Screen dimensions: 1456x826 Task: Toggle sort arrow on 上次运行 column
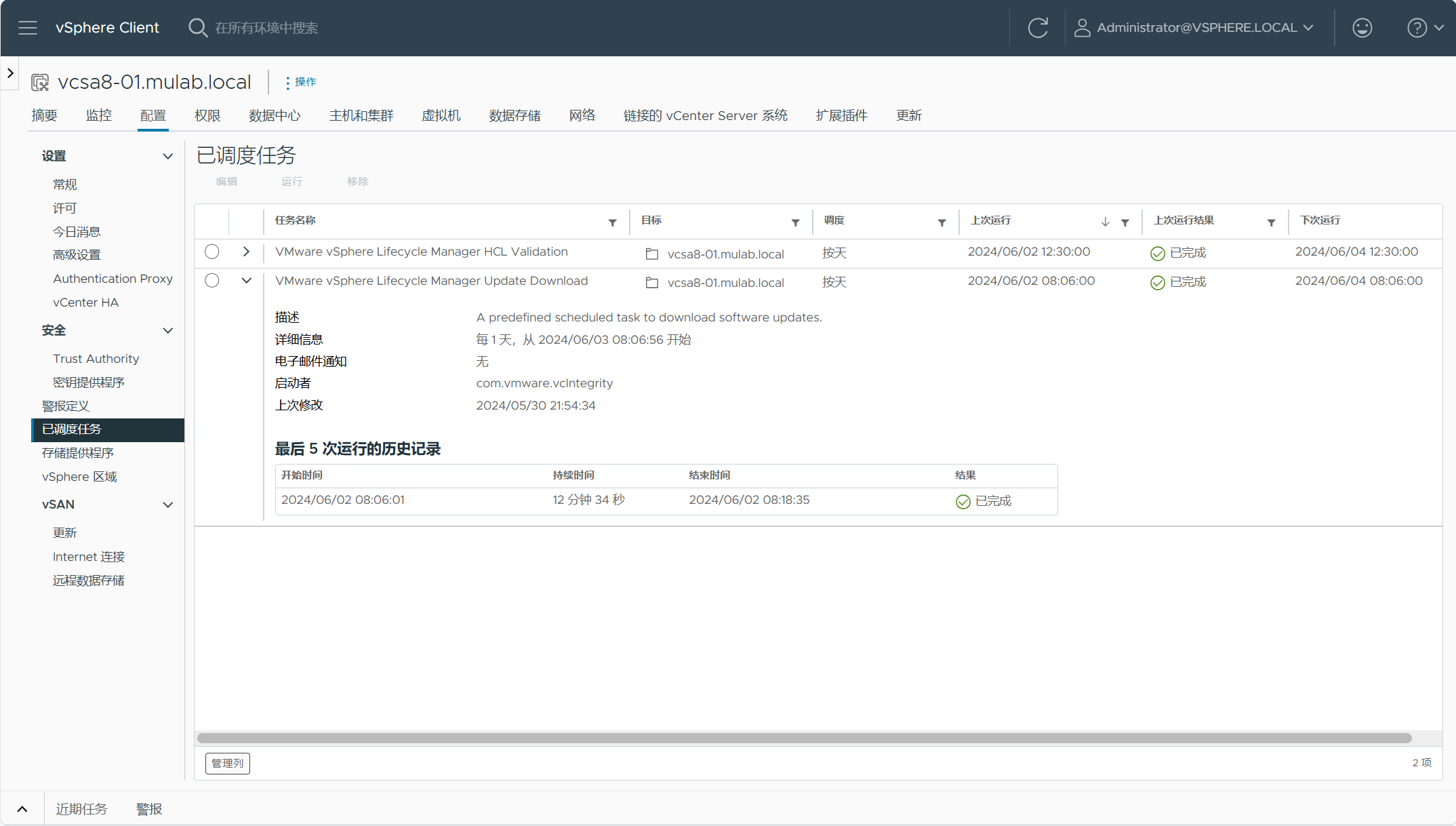(x=1106, y=222)
